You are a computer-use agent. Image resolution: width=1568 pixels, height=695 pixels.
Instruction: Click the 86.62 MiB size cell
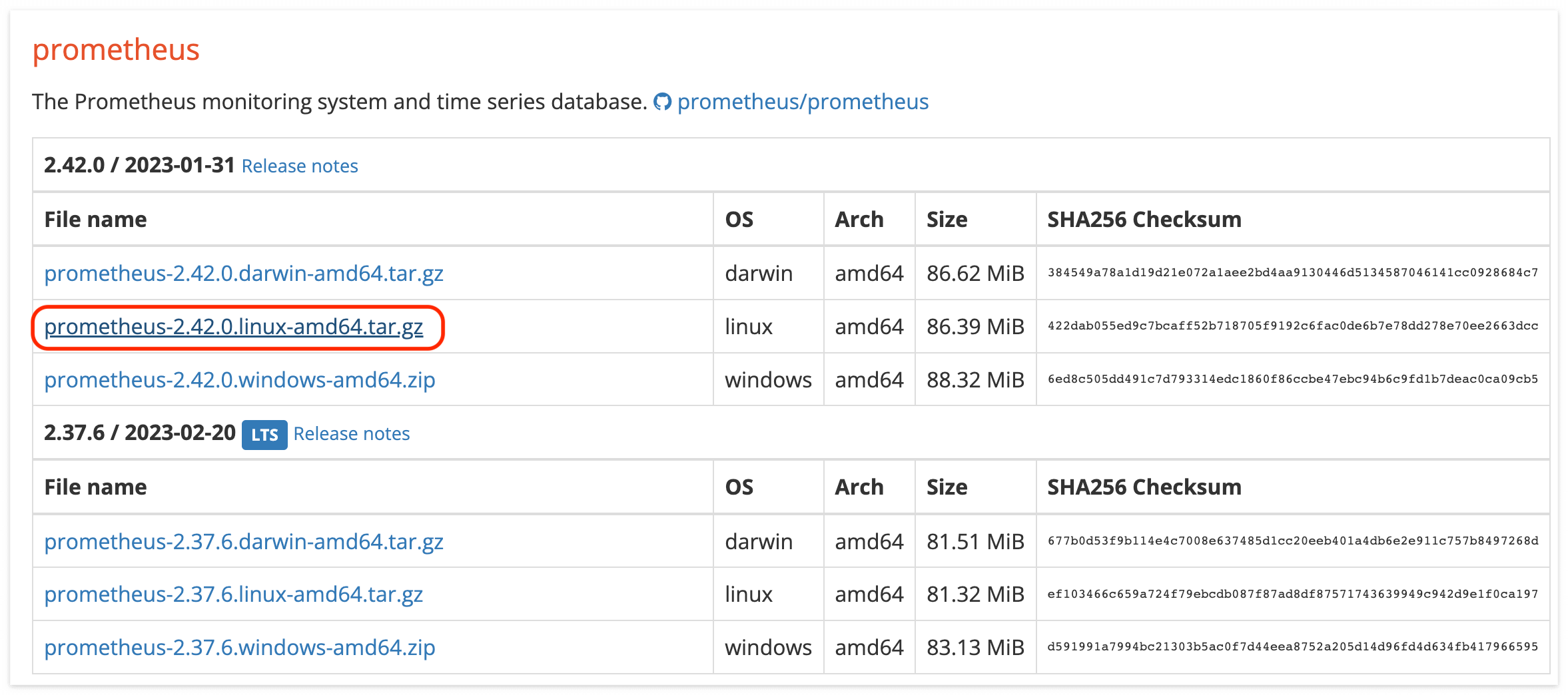click(975, 273)
